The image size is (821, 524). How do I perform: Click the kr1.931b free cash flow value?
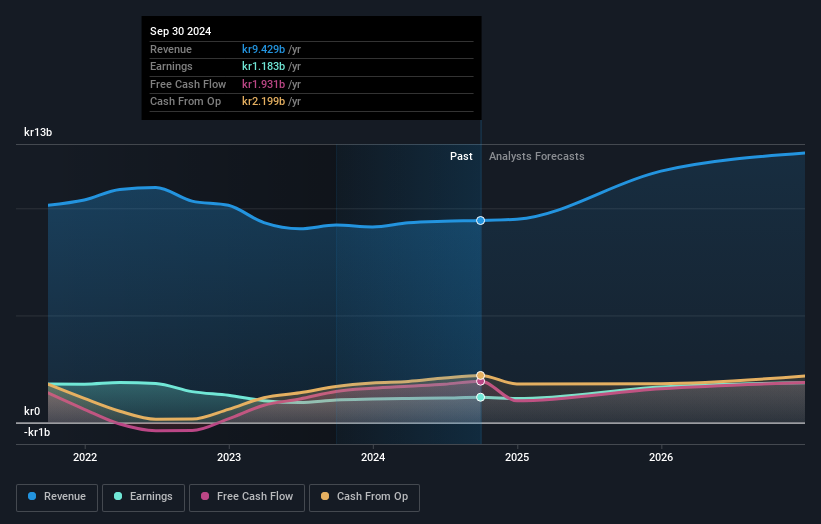263,84
